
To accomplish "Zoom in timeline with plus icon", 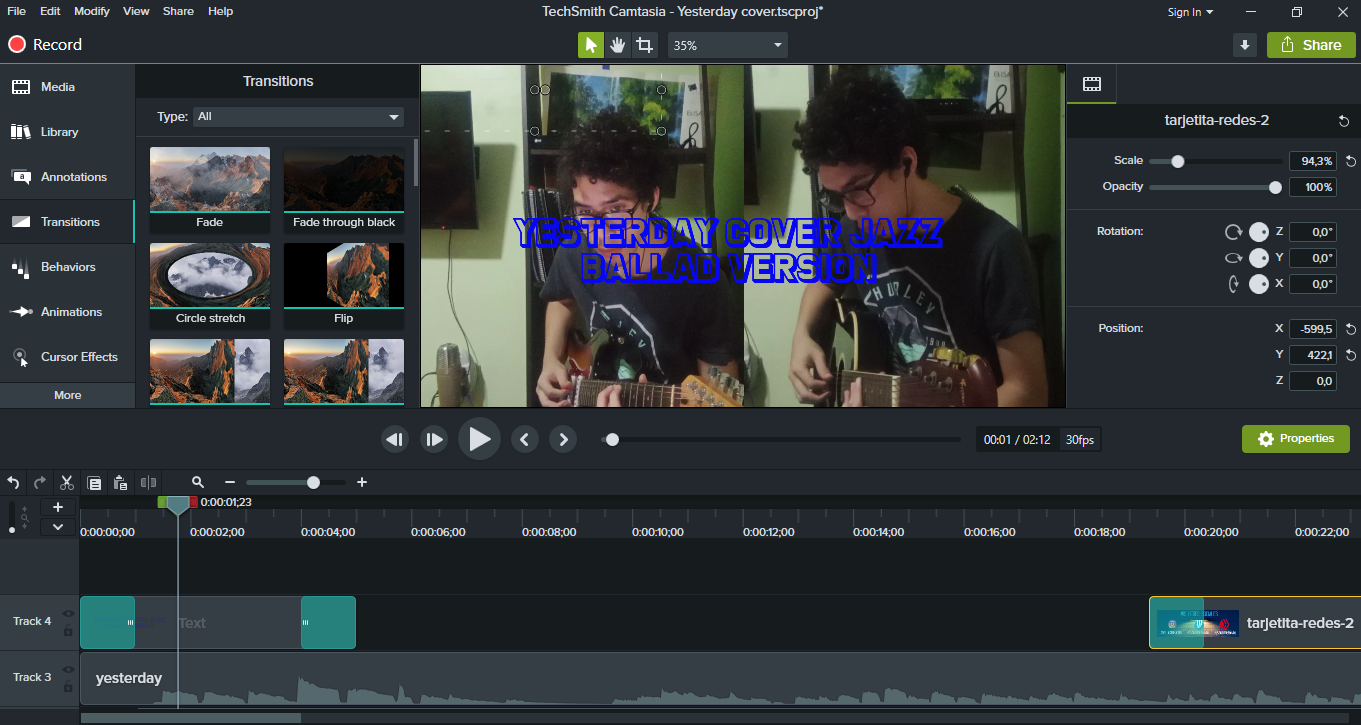I will pyautogui.click(x=362, y=482).
